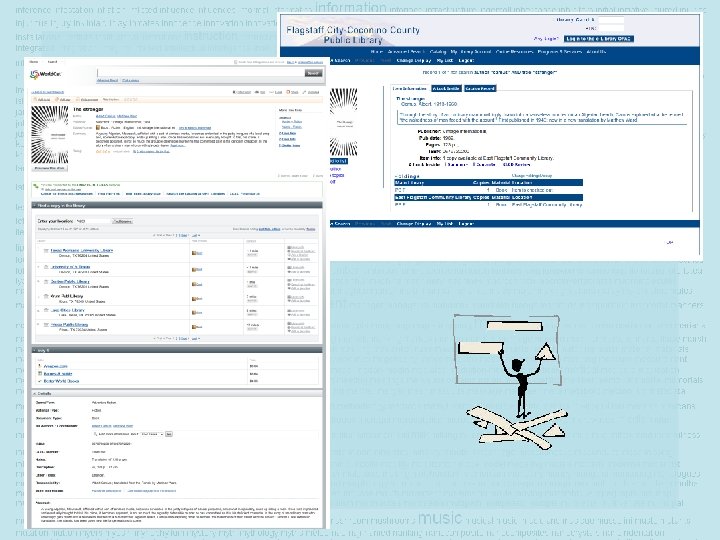Click the Amazon.com seller icon

(40, 366)
